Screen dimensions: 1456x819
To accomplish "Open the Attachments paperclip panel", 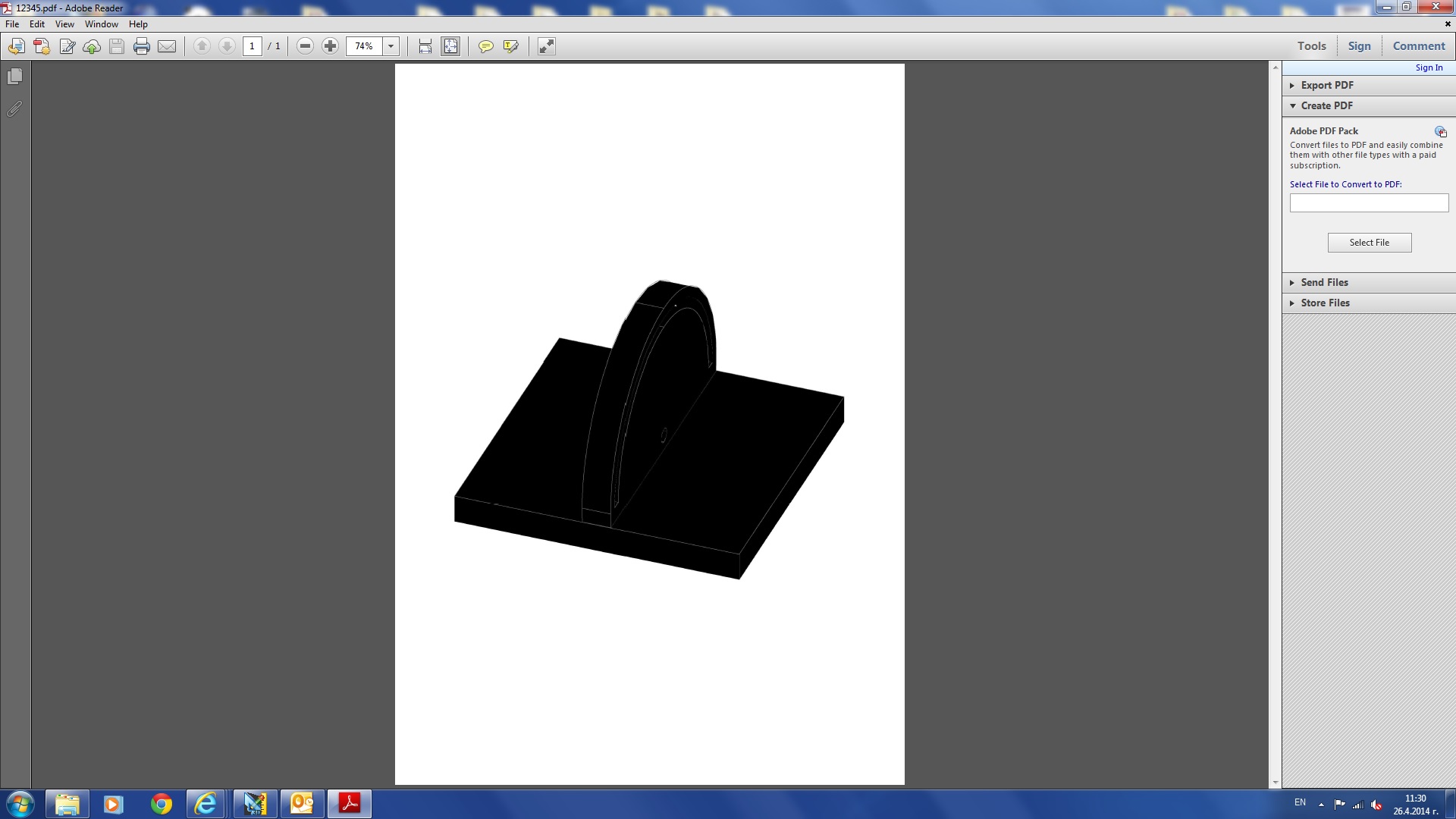I will pyautogui.click(x=14, y=110).
